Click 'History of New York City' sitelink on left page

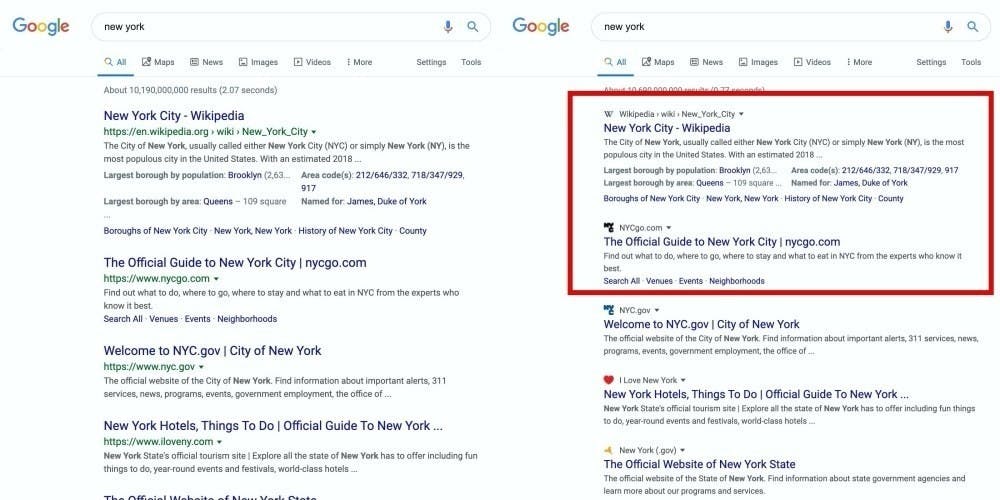346,231
